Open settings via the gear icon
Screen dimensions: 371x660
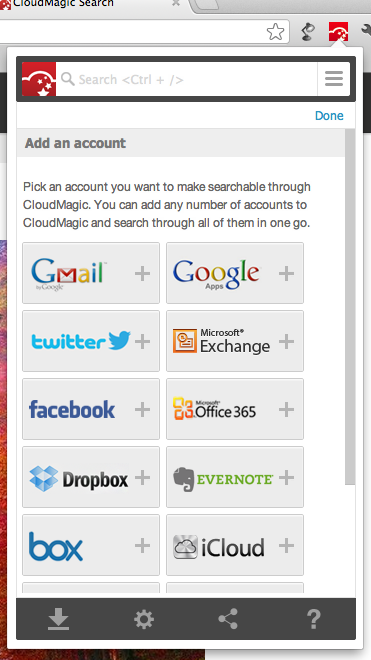pos(144,620)
